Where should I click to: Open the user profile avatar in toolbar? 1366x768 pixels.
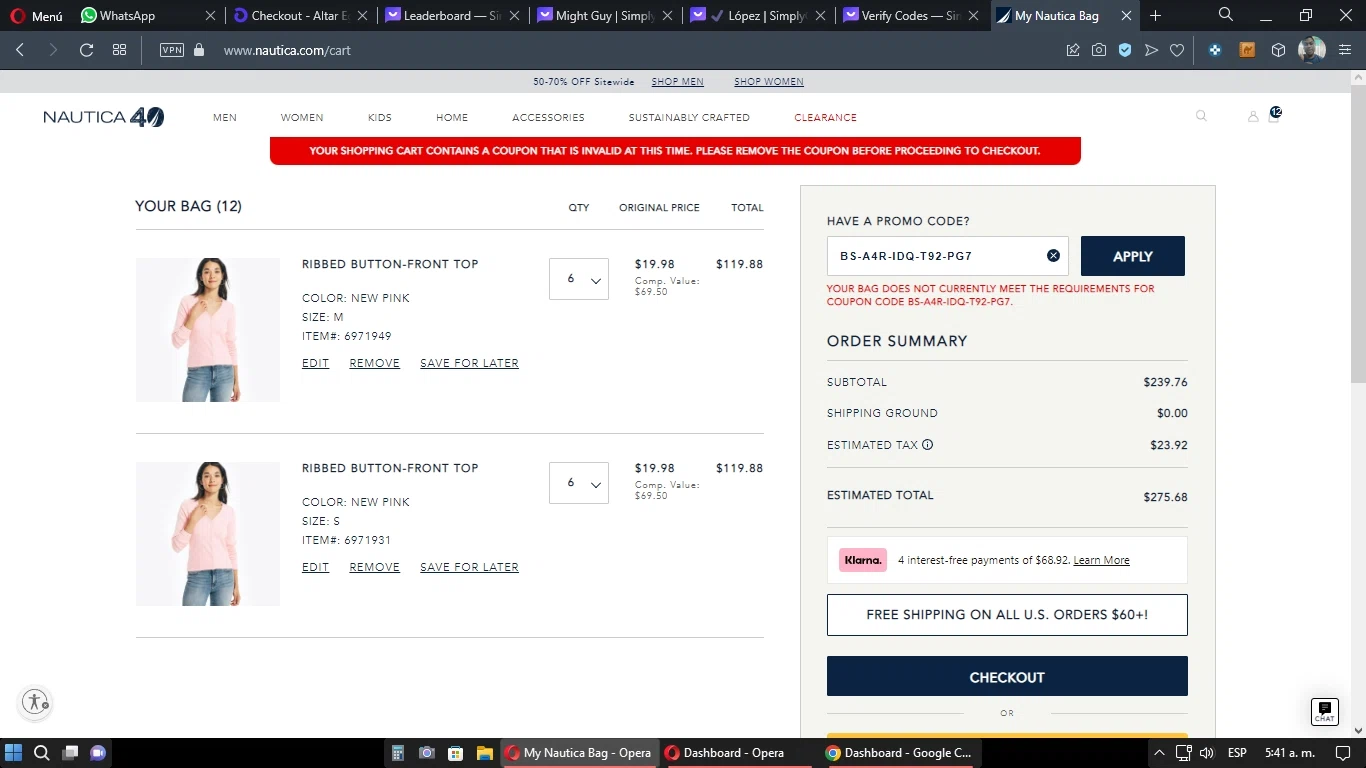1312,50
